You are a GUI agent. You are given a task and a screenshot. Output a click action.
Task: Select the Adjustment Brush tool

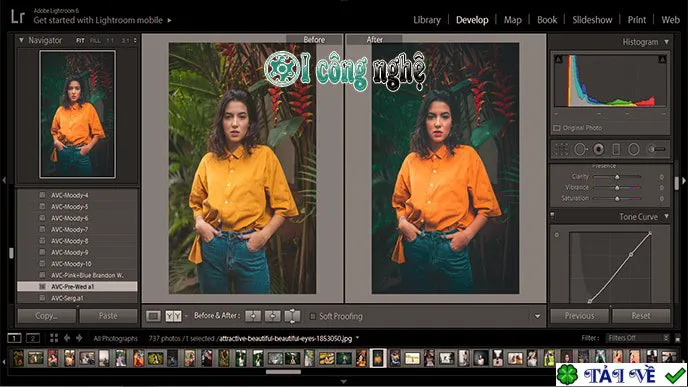pos(656,149)
